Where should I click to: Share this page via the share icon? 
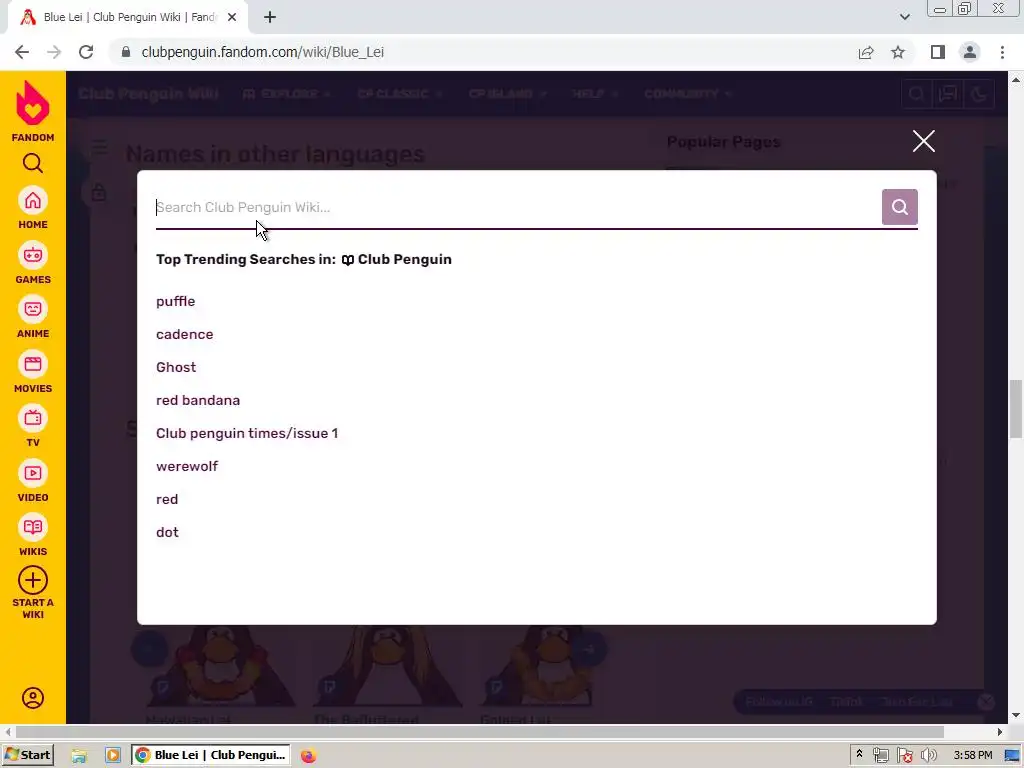tap(866, 52)
